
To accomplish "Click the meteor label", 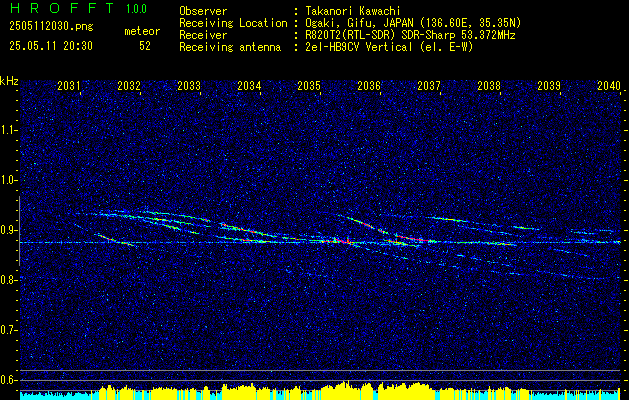I will tap(142, 31).
